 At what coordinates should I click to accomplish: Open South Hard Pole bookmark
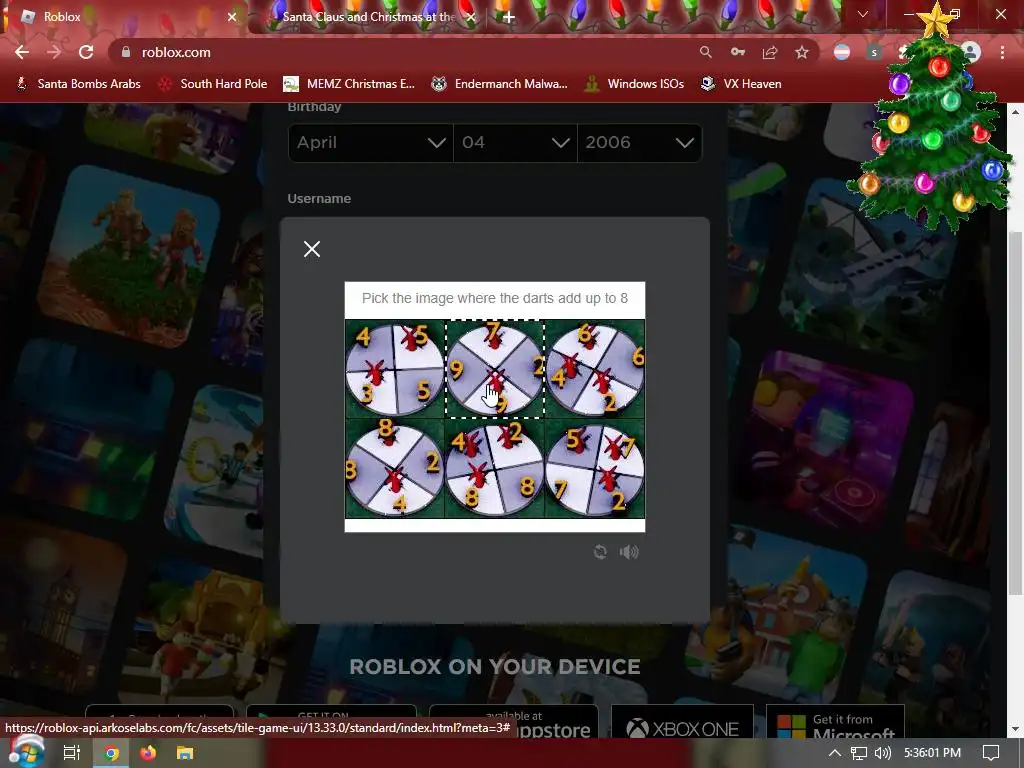[214, 84]
